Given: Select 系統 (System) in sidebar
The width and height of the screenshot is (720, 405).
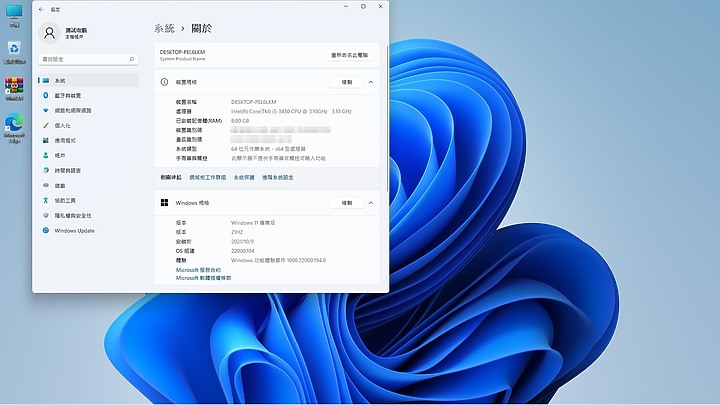Looking at the screenshot, I should (x=88, y=80).
